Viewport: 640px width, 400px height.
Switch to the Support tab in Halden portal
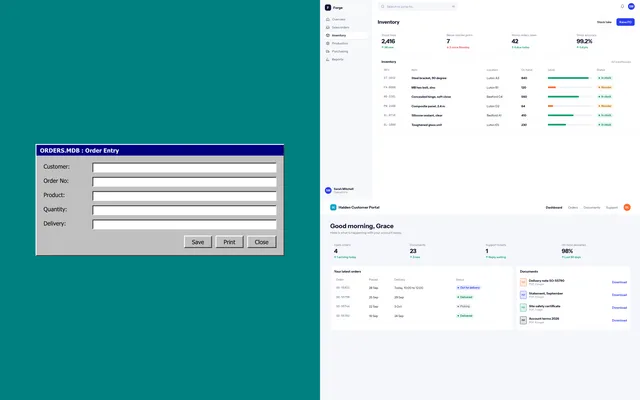pos(611,207)
